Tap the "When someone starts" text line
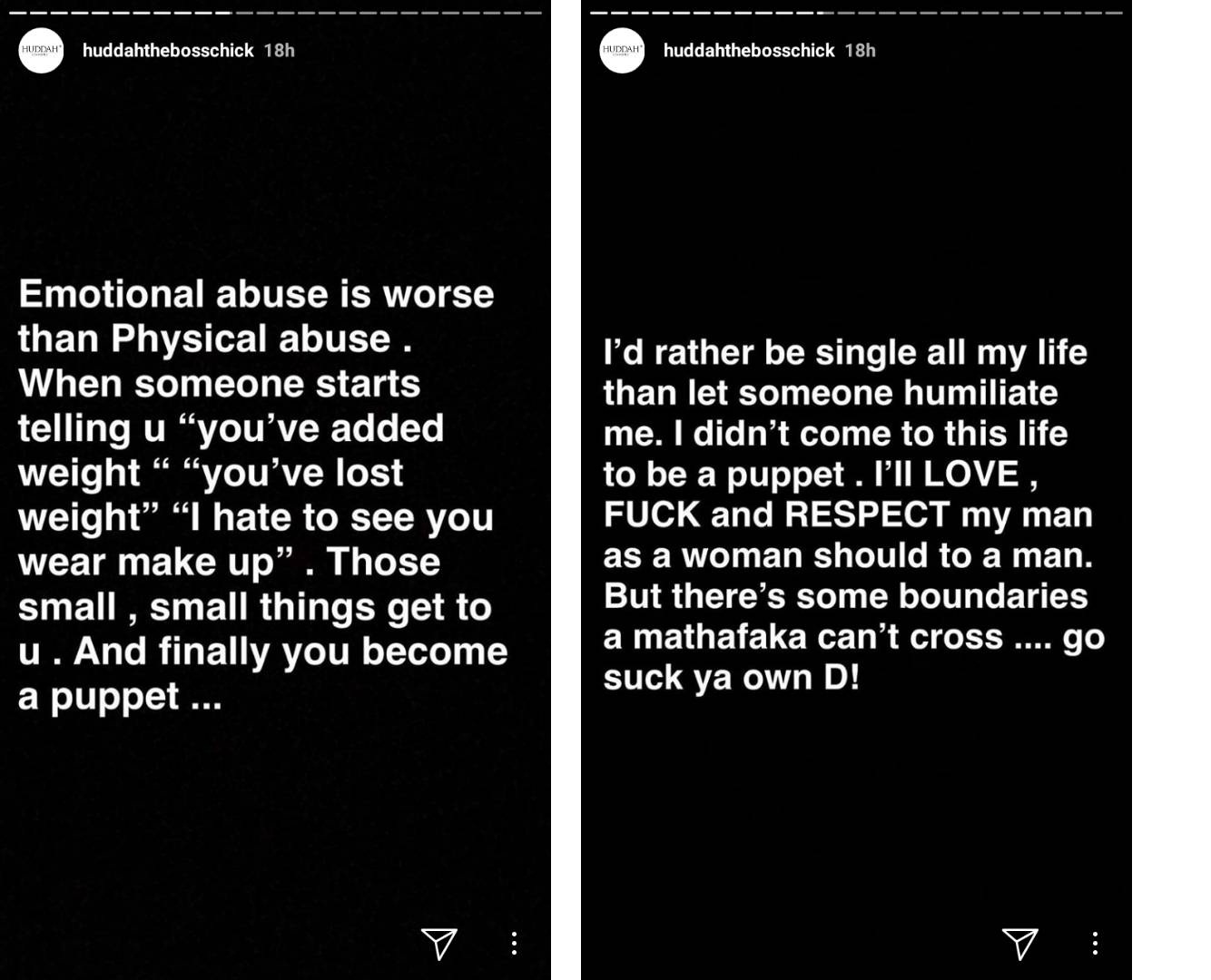 click(x=219, y=383)
